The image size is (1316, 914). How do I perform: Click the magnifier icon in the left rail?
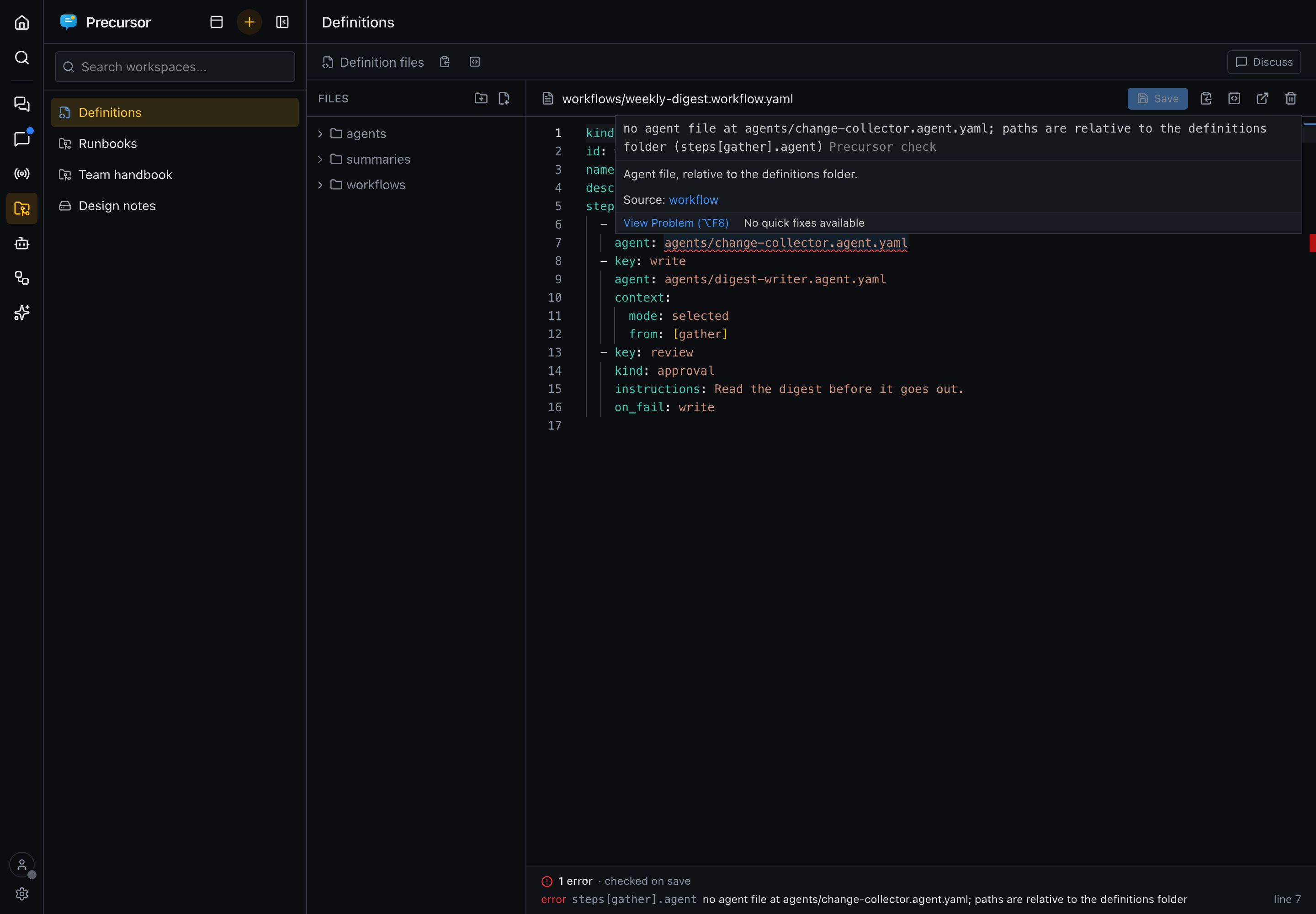click(22, 57)
